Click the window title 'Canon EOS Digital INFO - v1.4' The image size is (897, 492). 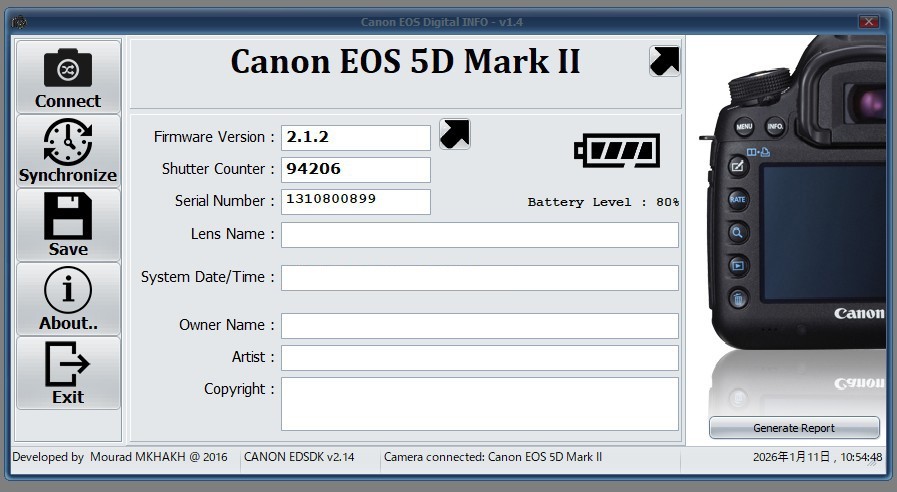pyautogui.click(x=442, y=22)
